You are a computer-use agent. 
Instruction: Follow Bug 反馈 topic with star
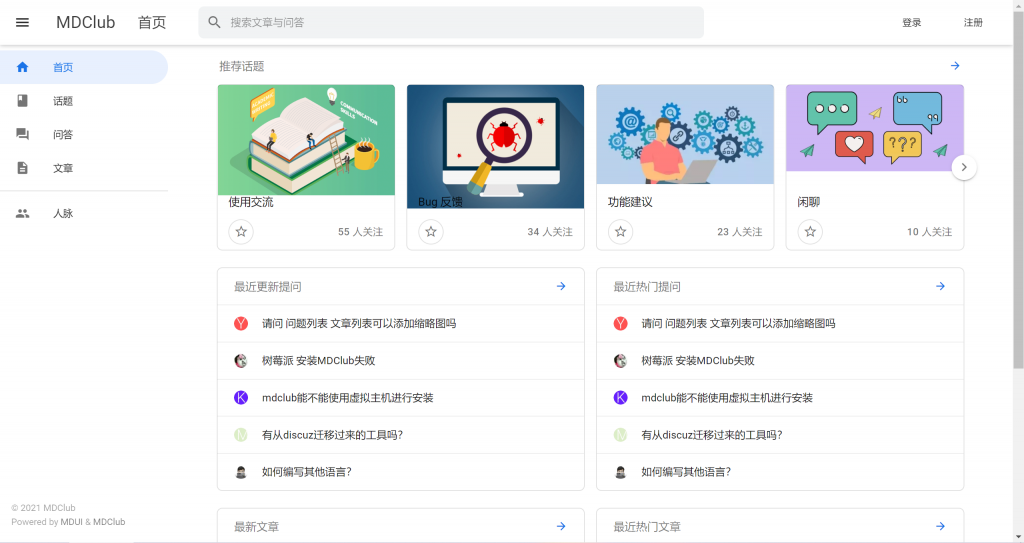[x=431, y=231]
